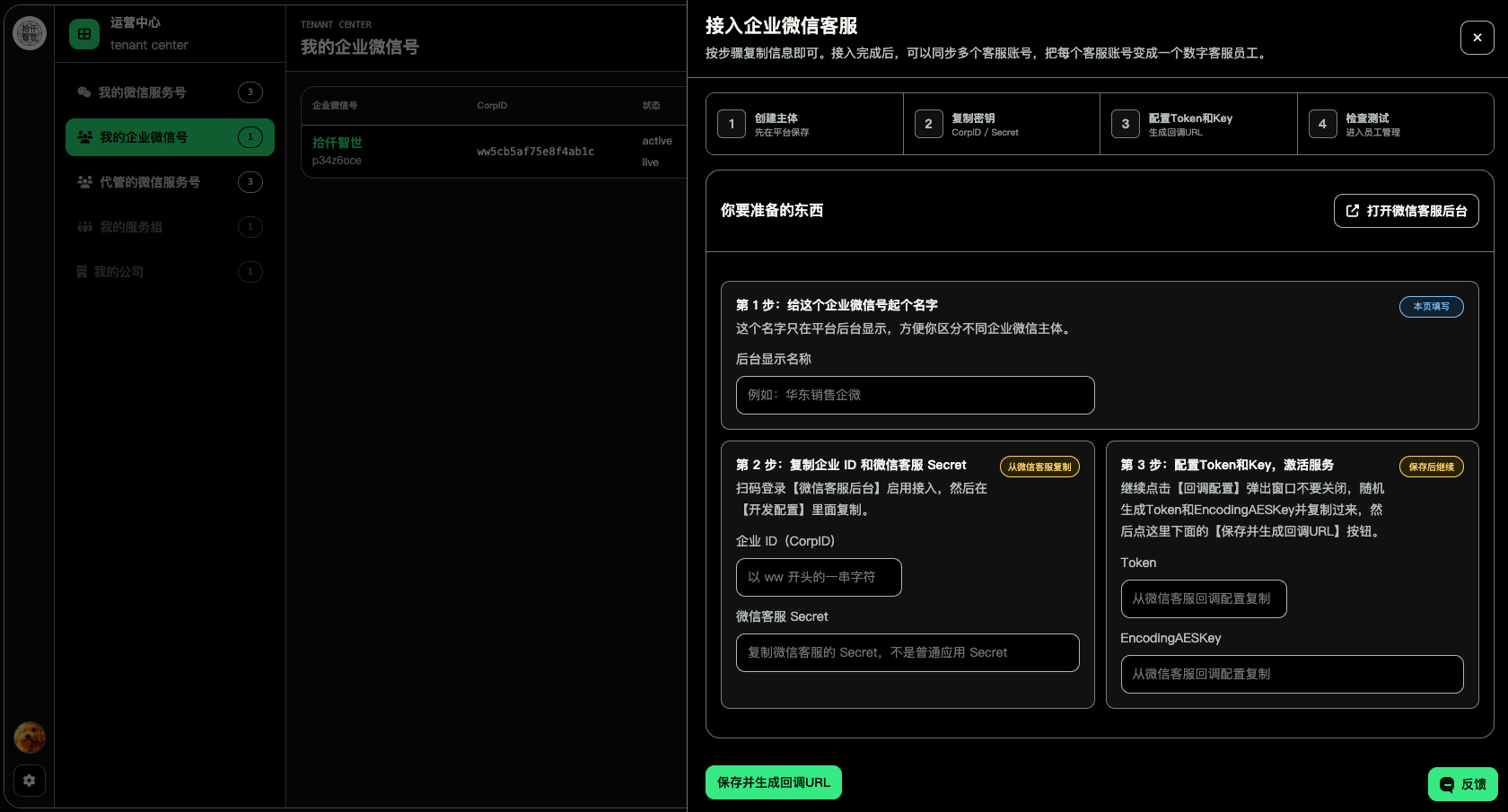This screenshot has height=812, width=1508.
Task: Go to step 2 复制密钥
Action: tap(1002, 124)
